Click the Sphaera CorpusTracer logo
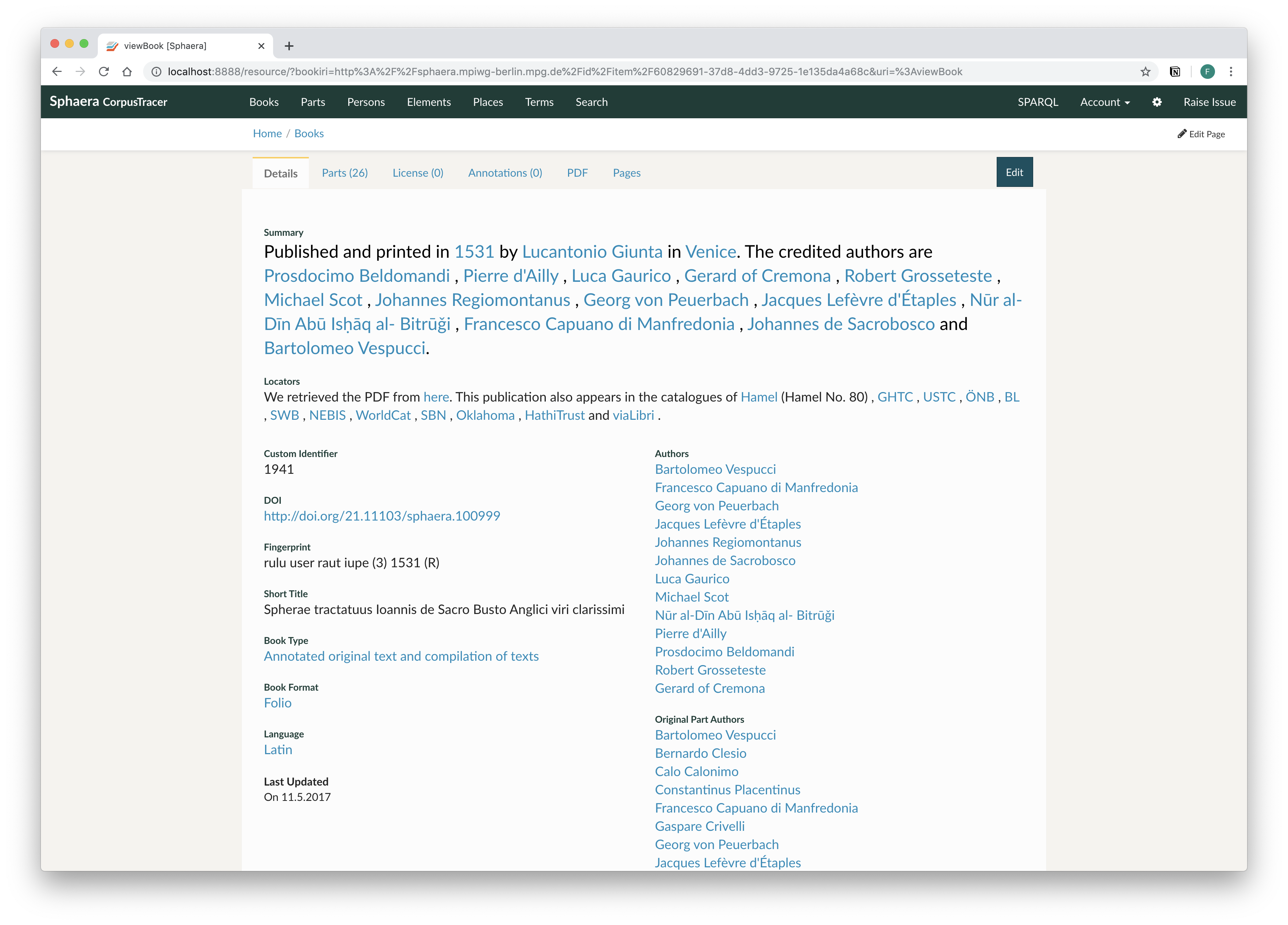 coord(108,101)
